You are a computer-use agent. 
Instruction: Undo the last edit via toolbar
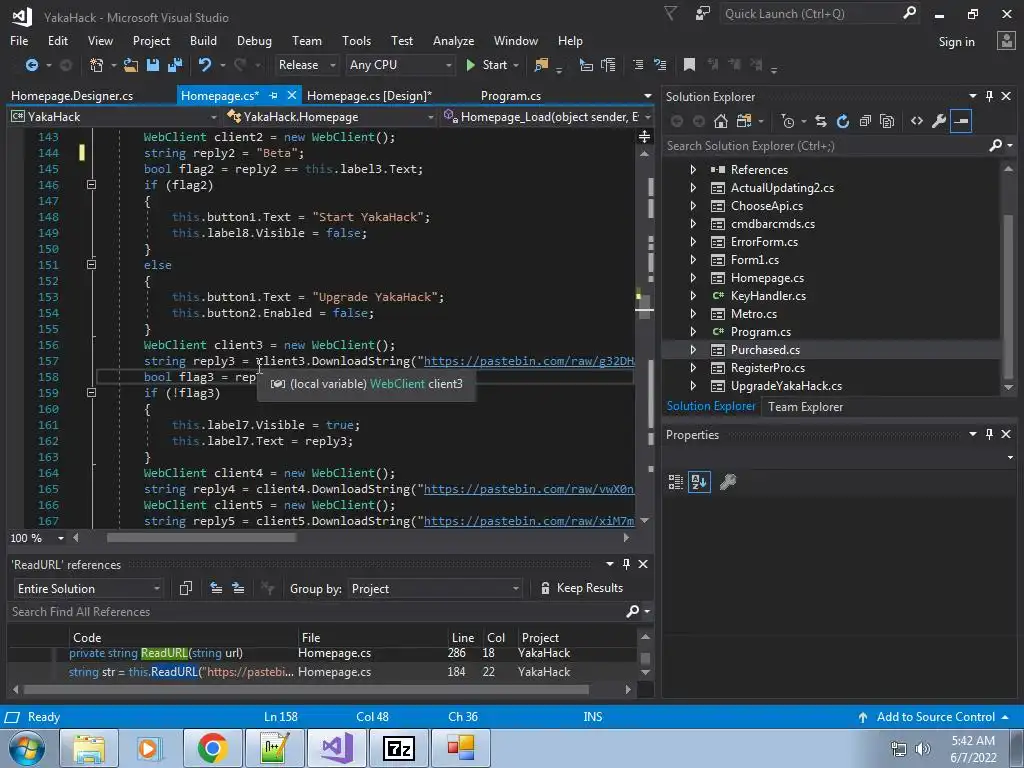point(205,65)
